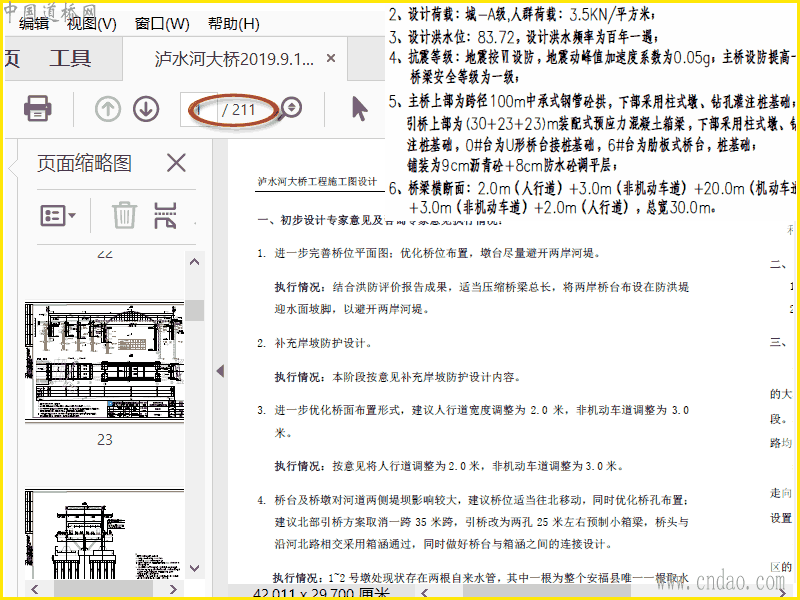The width and height of the screenshot is (800, 600).
Task: Click the print pages icon in thumbnail panel
Action: (165, 215)
